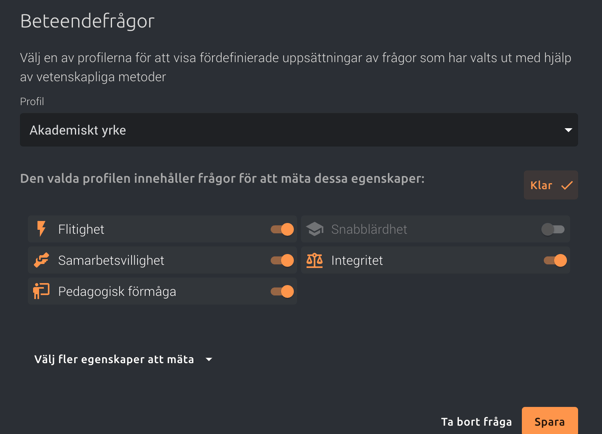The height and width of the screenshot is (434, 602).
Task: Click the Profil dropdown arrow
Action: [x=568, y=130]
